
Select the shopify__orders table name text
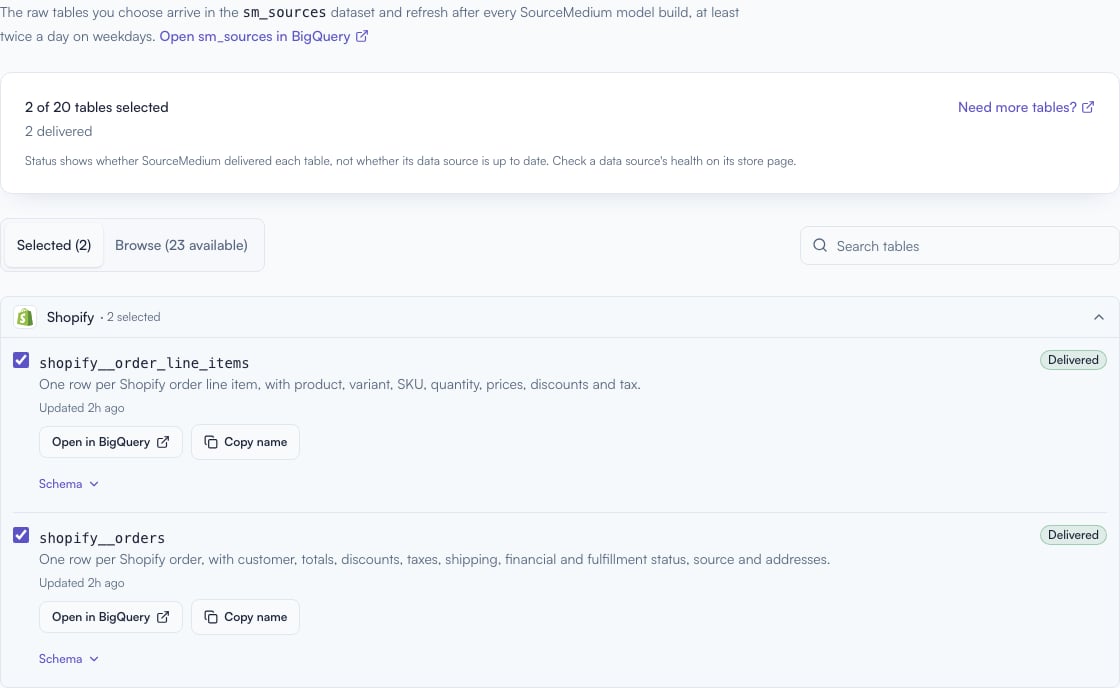click(x=102, y=538)
